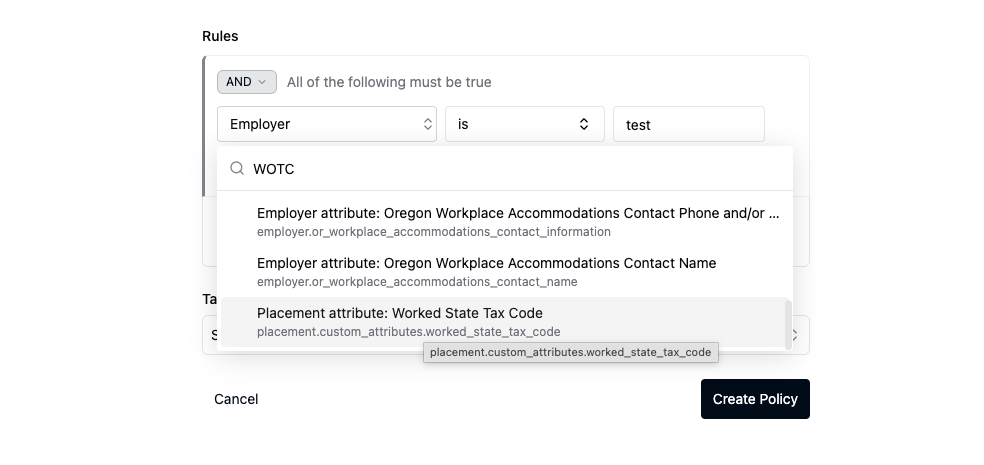Open the 'is' comparison dropdown
This screenshot has height=465, width=984.
[525, 124]
